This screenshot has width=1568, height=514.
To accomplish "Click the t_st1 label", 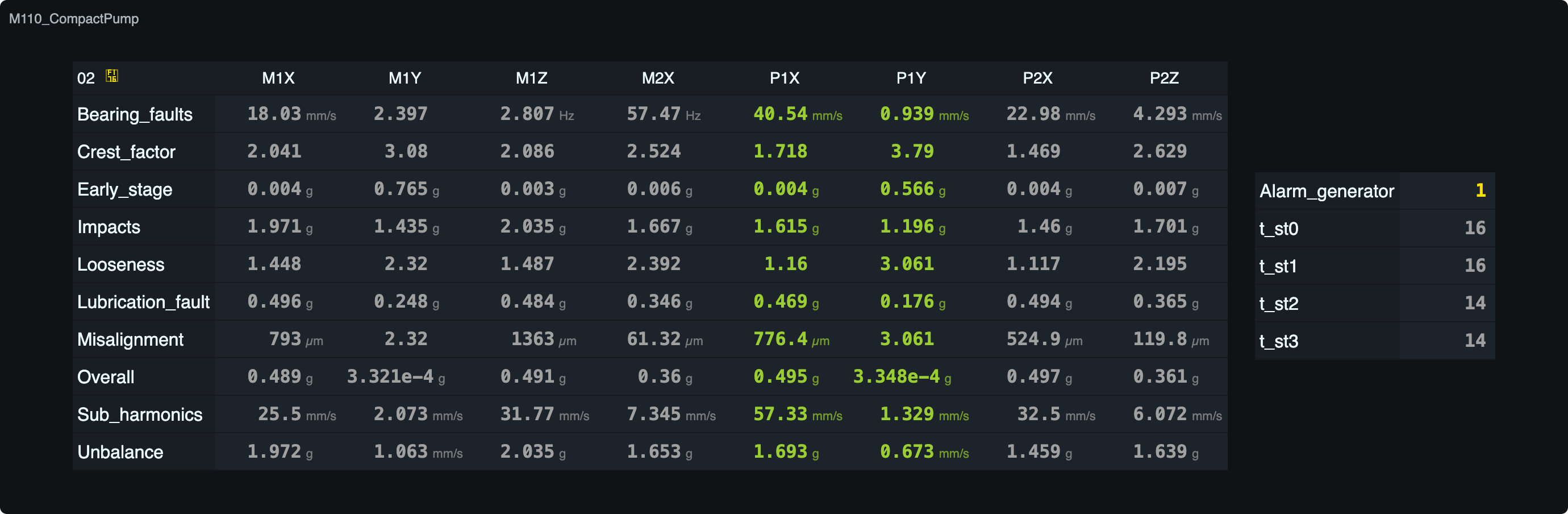I will [1278, 266].
